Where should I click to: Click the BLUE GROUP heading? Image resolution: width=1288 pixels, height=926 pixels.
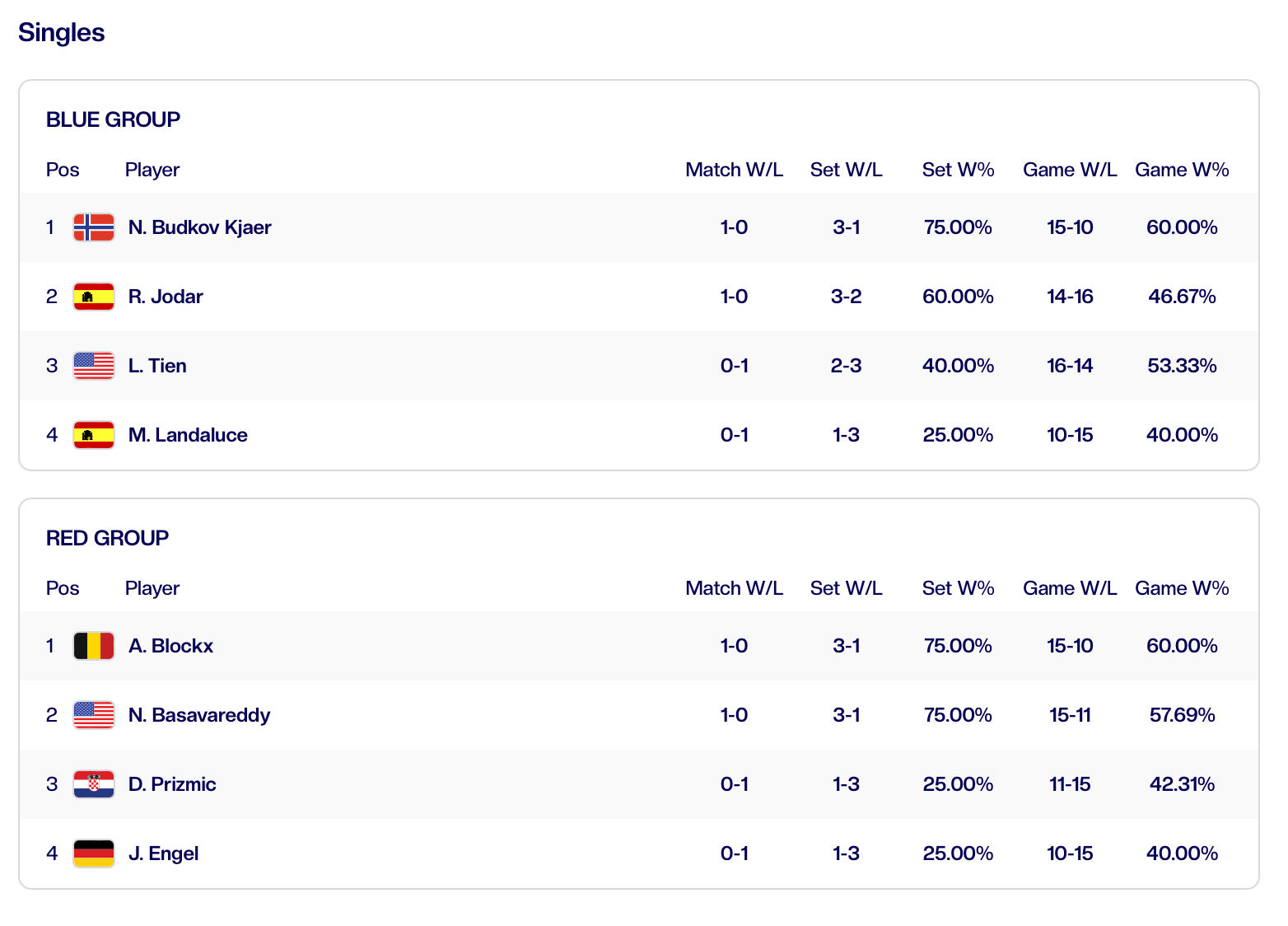(113, 119)
